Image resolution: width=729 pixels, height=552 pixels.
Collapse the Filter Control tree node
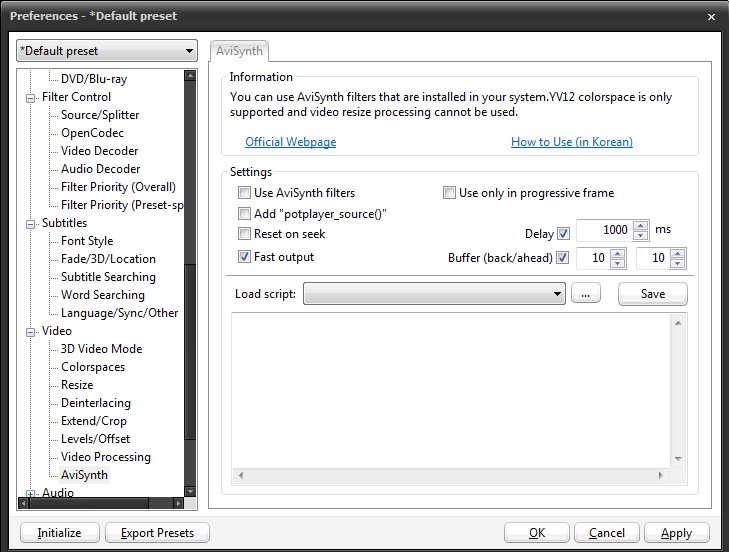(31, 98)
